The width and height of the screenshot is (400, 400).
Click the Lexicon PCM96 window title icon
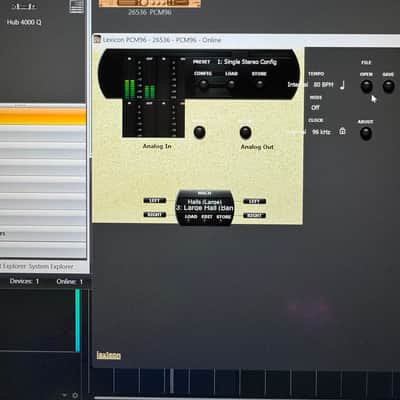point(97,39)
